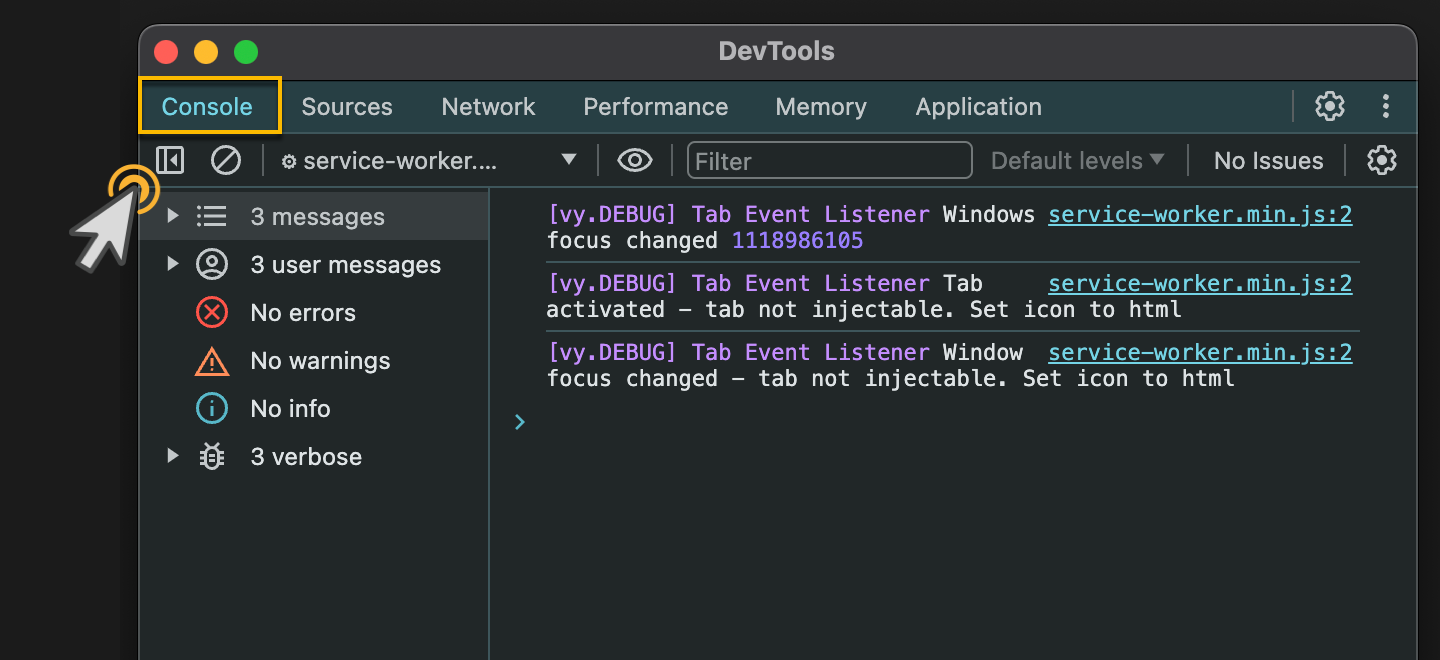Switch to the Memory tab

[821, 106]
